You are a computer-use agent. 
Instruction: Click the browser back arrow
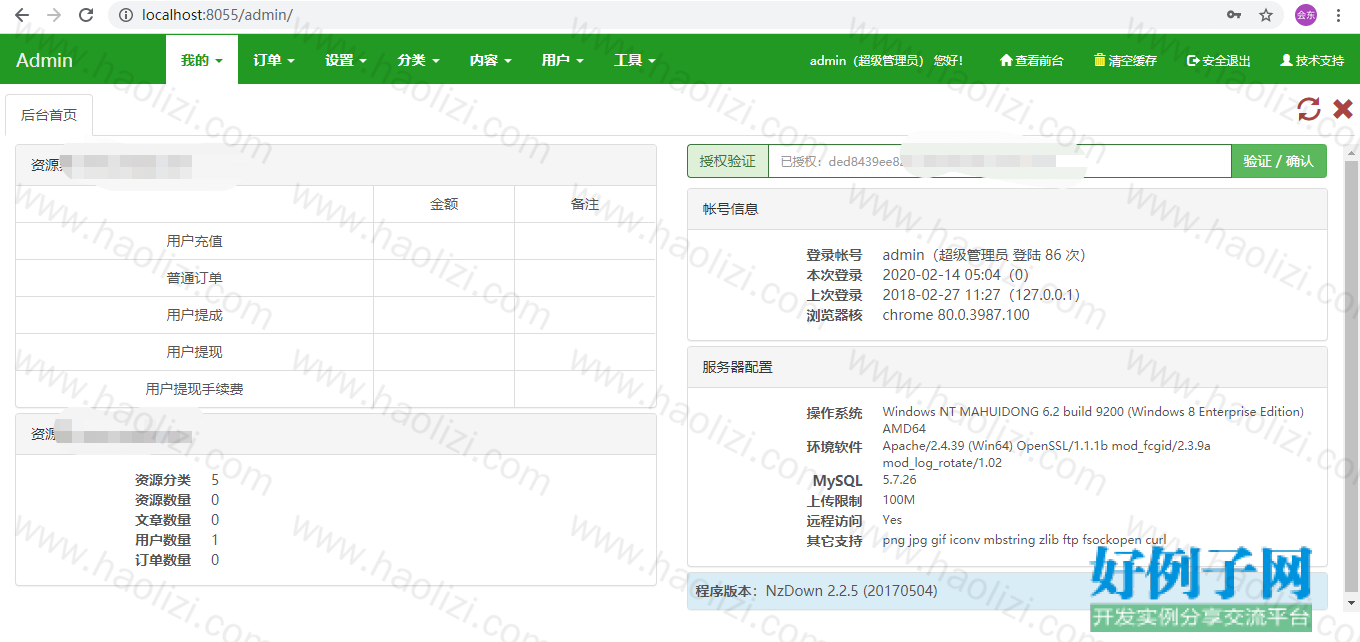(22, 16)
